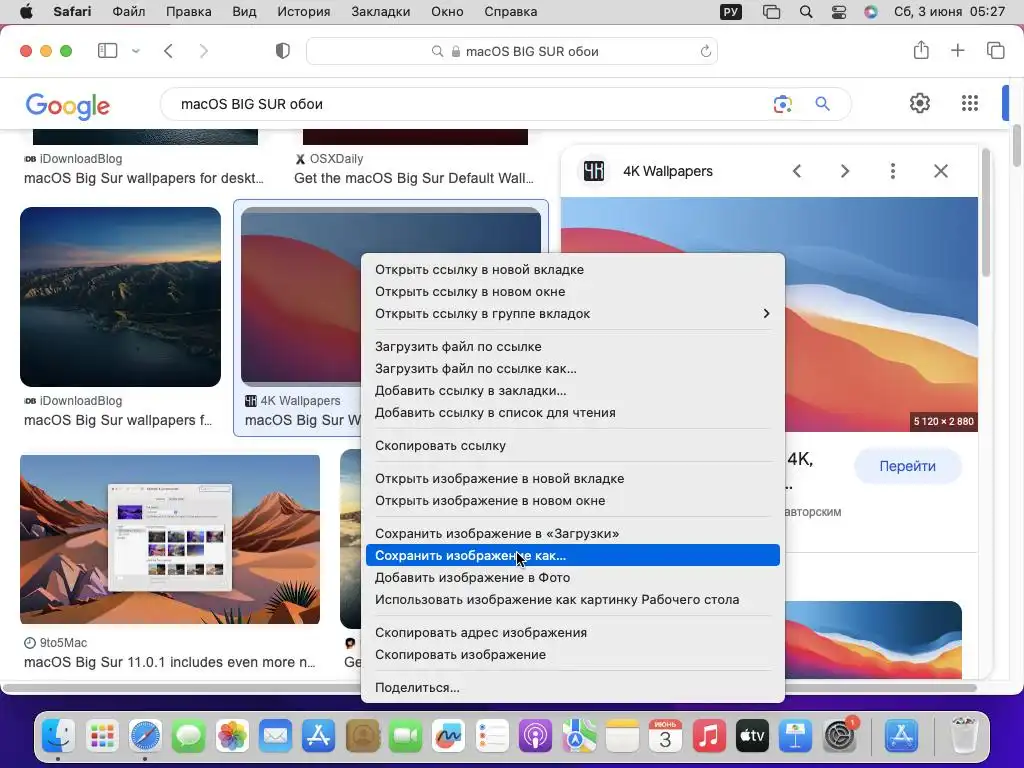Choose Сохранить изображение в «Загрузки»
The width and height of the screenshot is (1024, 768).
(x=572, y=534)
